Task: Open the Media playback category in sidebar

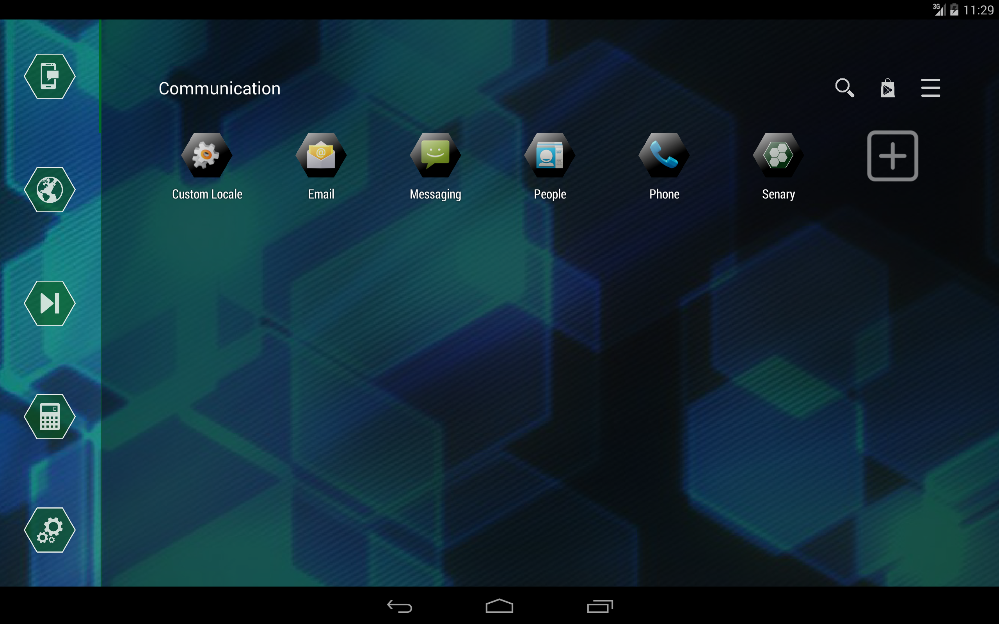Action: [49, 303]
